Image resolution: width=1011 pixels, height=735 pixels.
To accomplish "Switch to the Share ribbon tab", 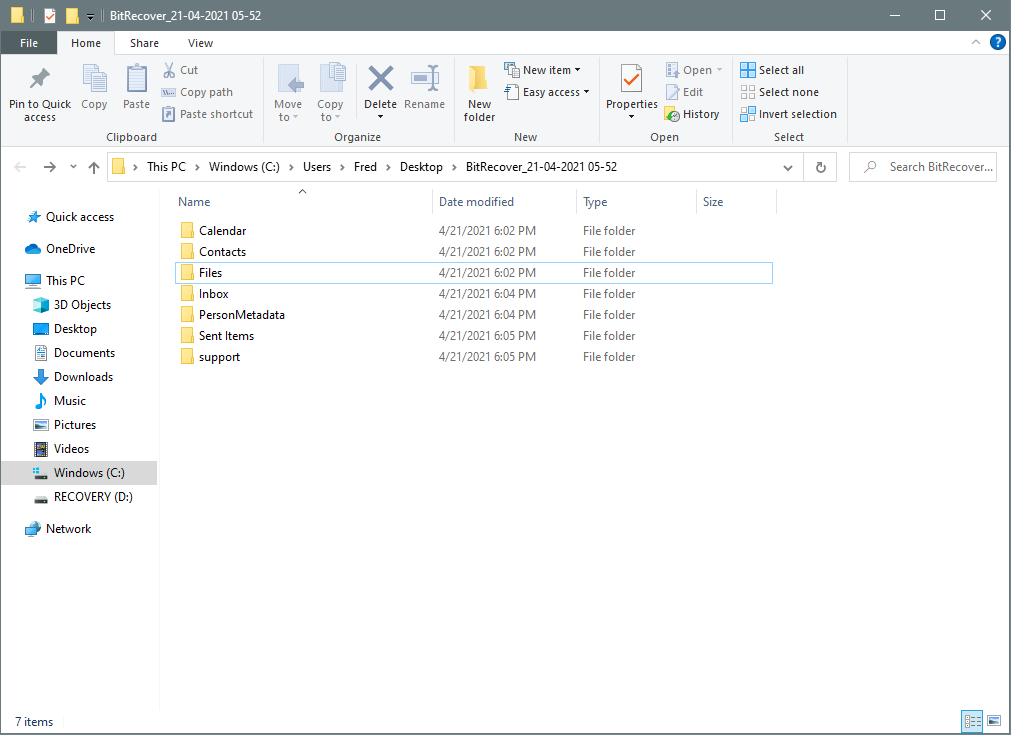I will click(x=144, y=43).
